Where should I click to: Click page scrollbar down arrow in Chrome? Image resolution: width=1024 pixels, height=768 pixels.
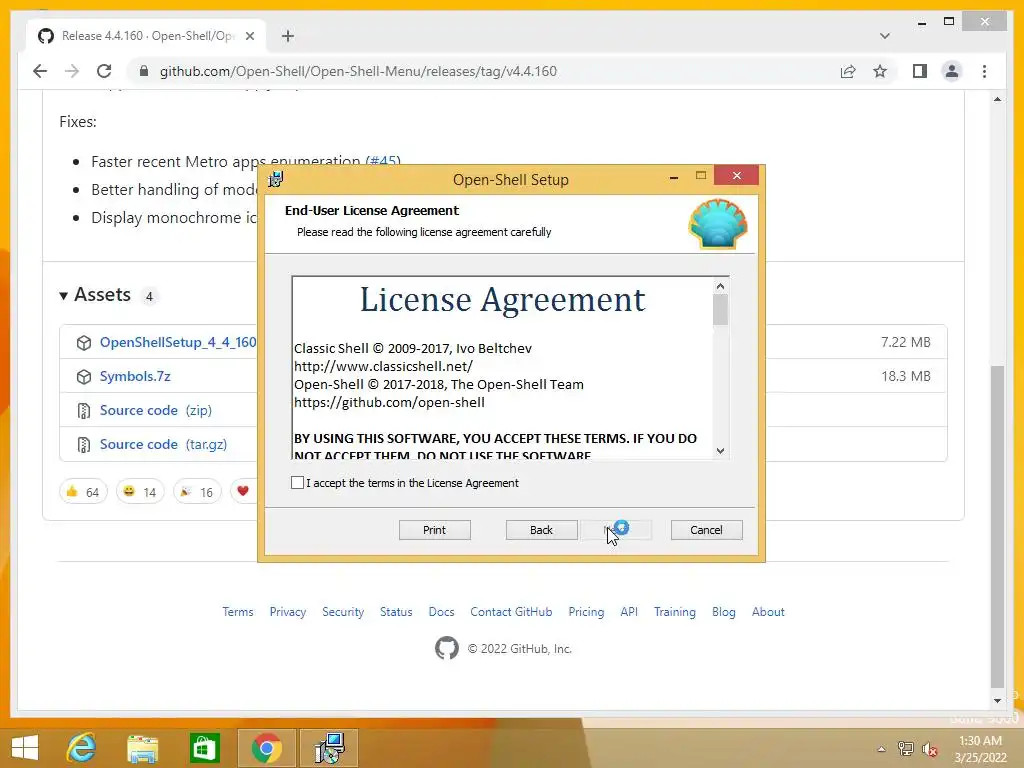pos(997,701)
